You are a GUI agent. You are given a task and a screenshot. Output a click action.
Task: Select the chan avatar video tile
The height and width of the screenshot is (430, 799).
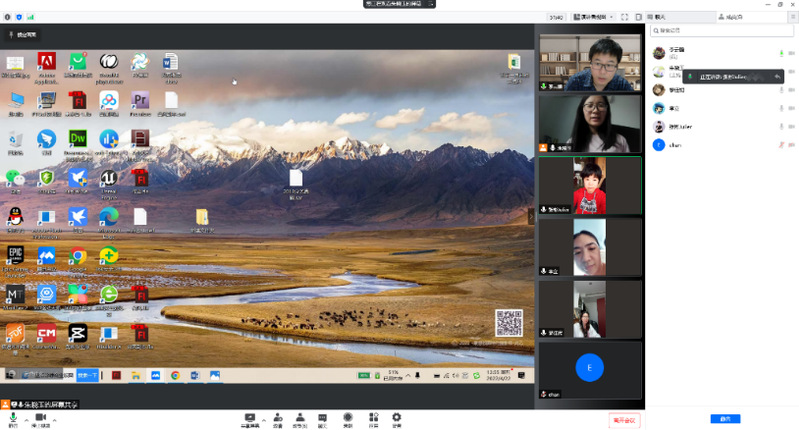pyautogui.click(x=590, y=370)
